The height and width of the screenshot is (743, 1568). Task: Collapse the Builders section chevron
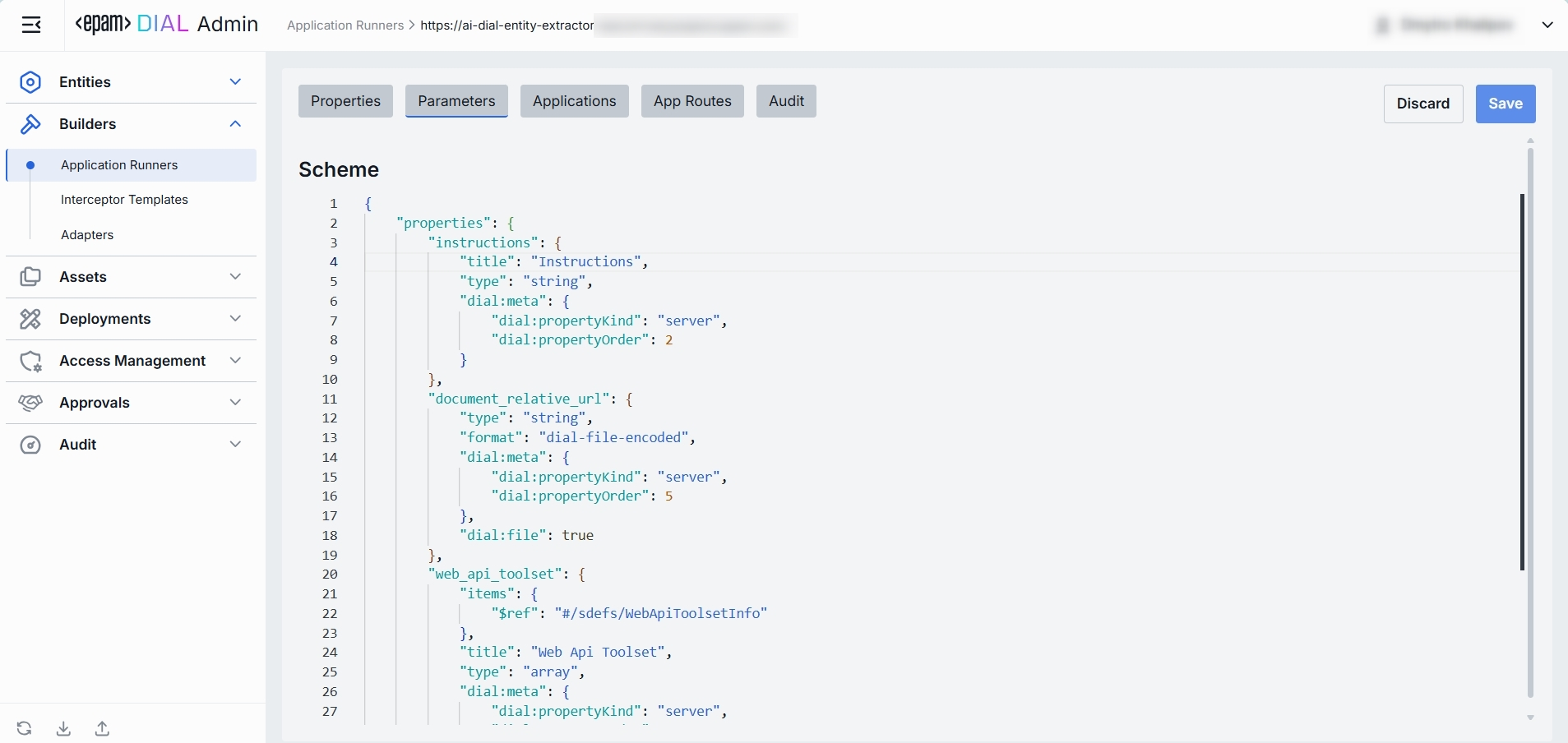pyautogui.click(x=235, y=124)
